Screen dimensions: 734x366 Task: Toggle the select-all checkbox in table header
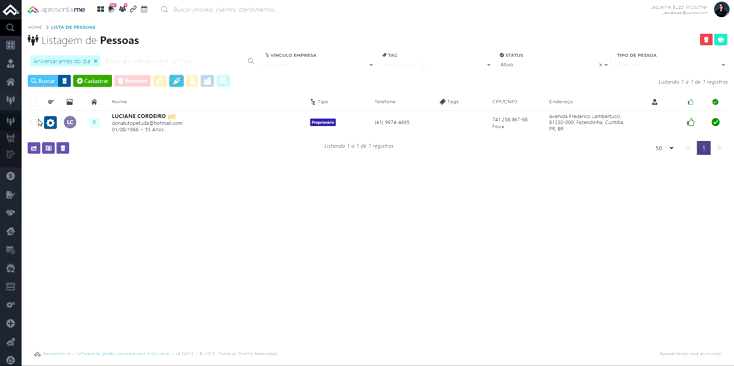(33, 102)
